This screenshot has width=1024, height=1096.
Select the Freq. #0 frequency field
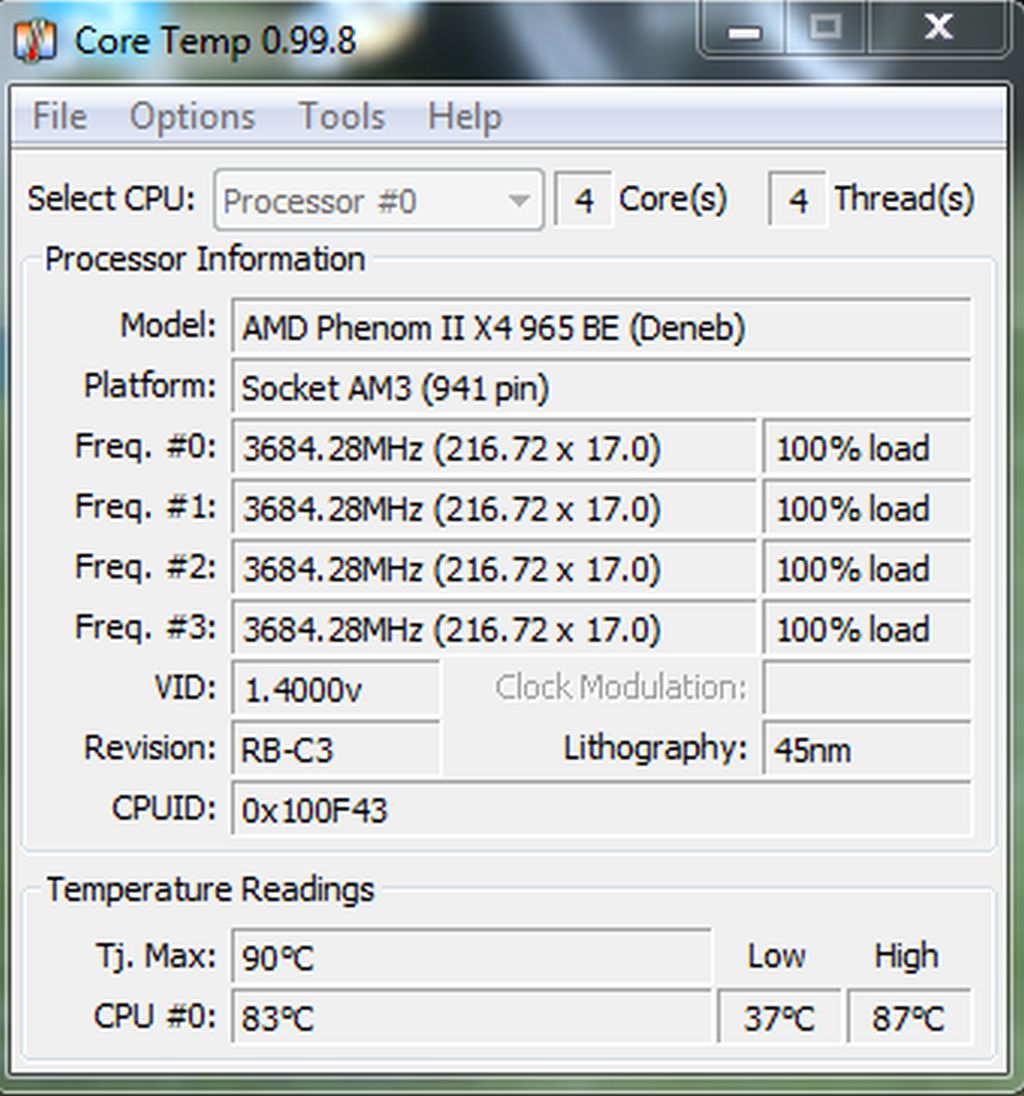pos(494,447)
